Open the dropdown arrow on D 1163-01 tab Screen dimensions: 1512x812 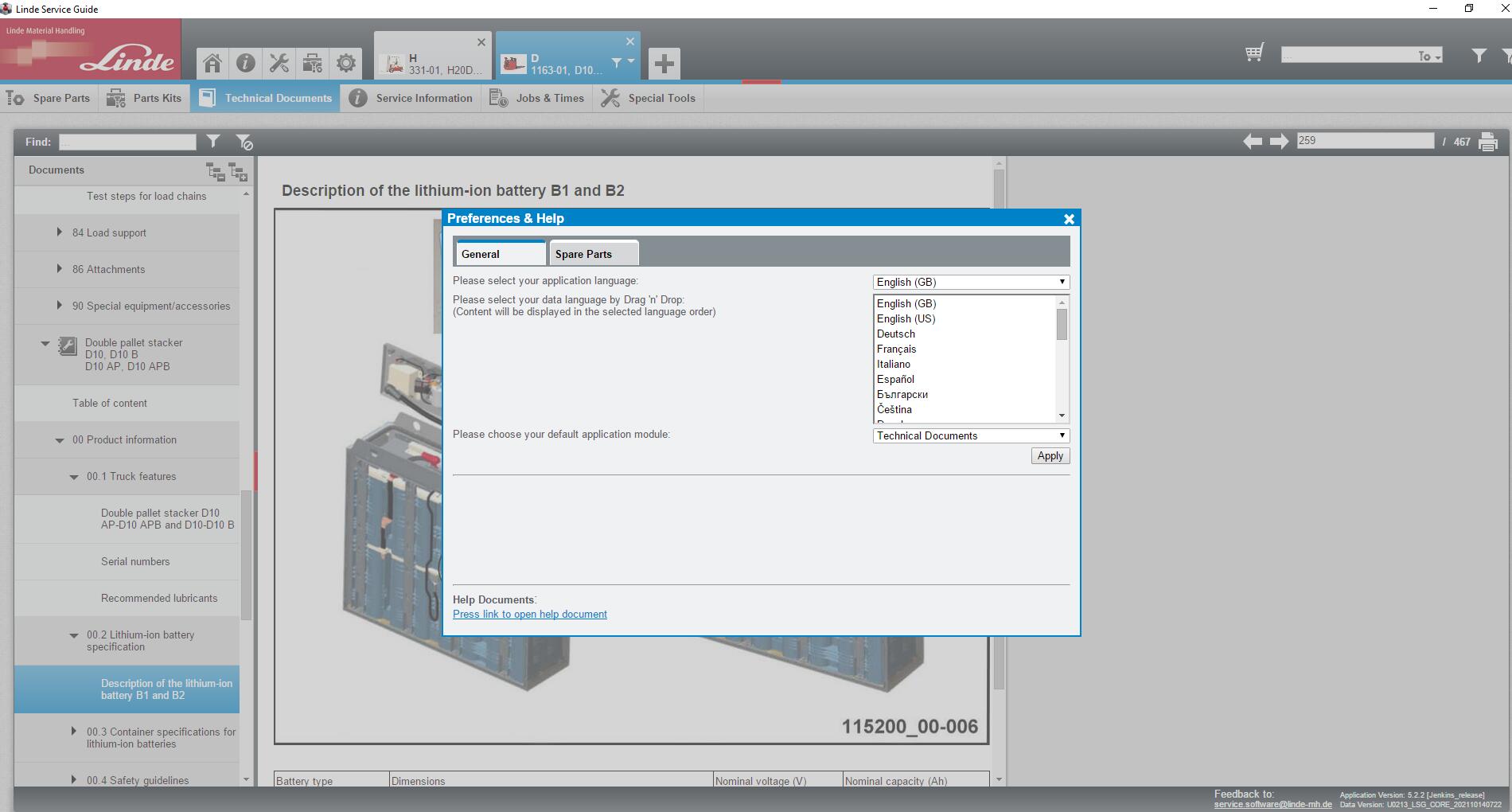[x=630, y=61]
